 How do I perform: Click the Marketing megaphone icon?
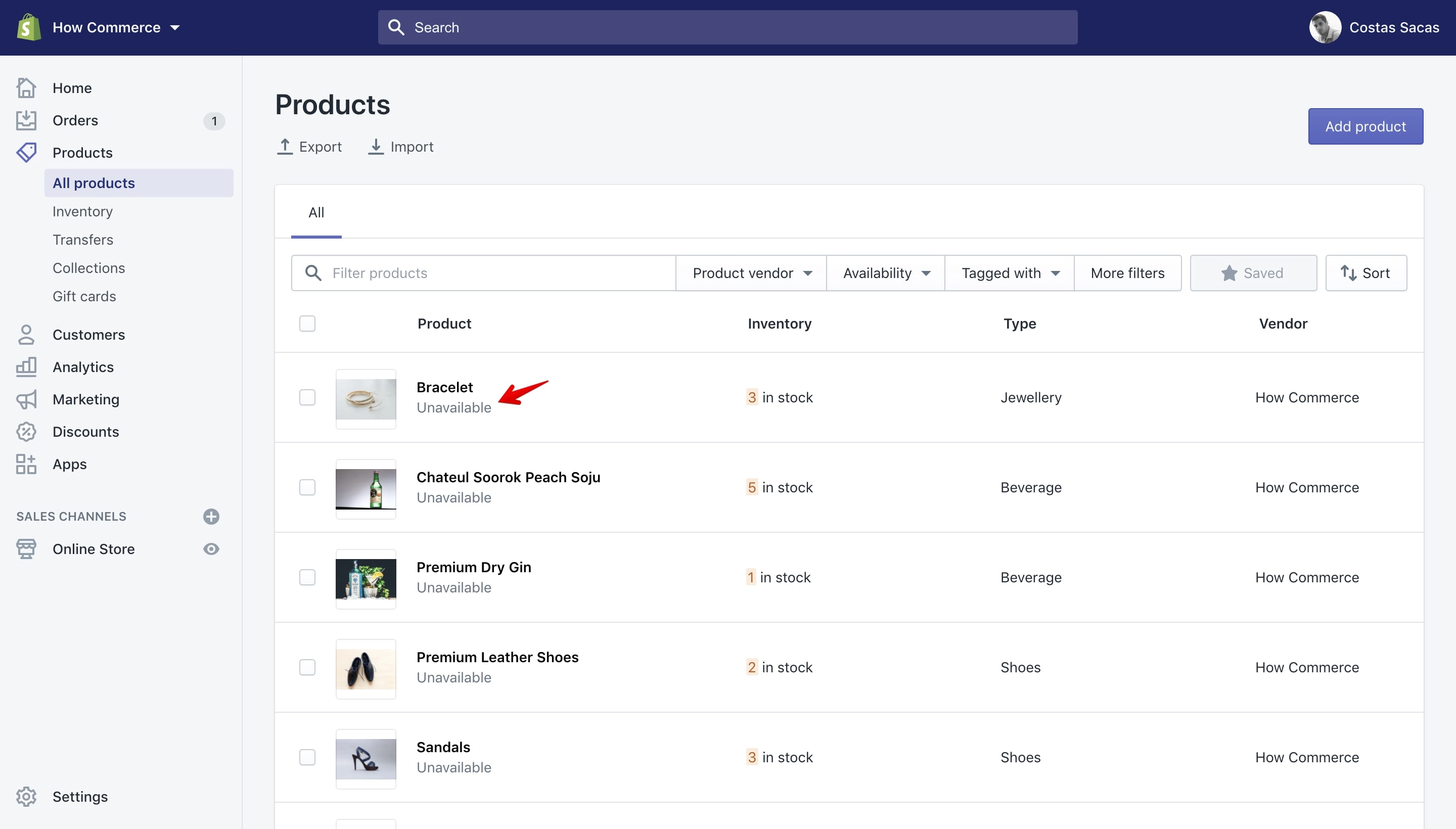[x=26, y=399]
